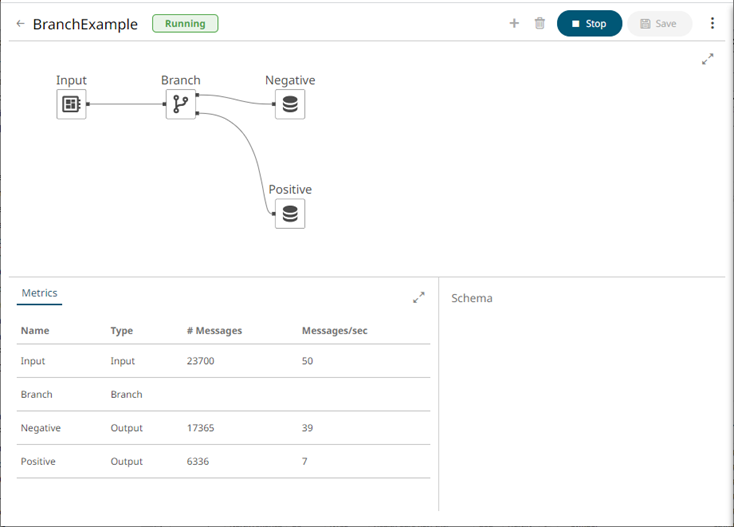This screenshot has height=527, width=734.
Task: Stop the running application
Action: (x=589, y=24)
